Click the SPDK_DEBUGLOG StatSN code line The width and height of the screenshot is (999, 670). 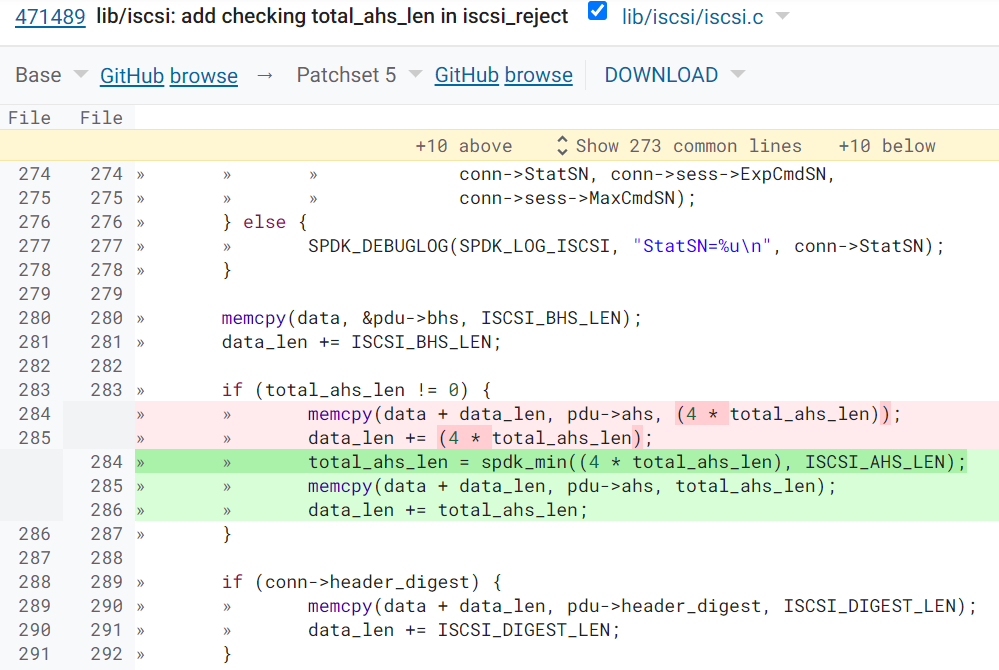626,246
